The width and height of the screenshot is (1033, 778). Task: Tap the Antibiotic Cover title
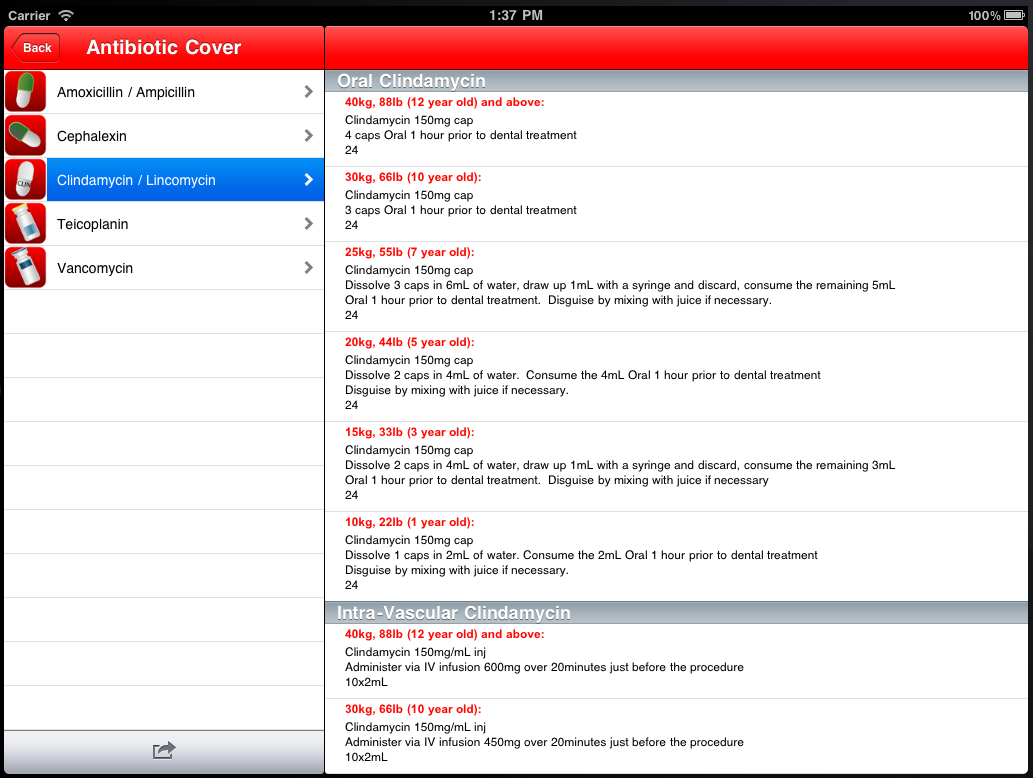point(163,47)
